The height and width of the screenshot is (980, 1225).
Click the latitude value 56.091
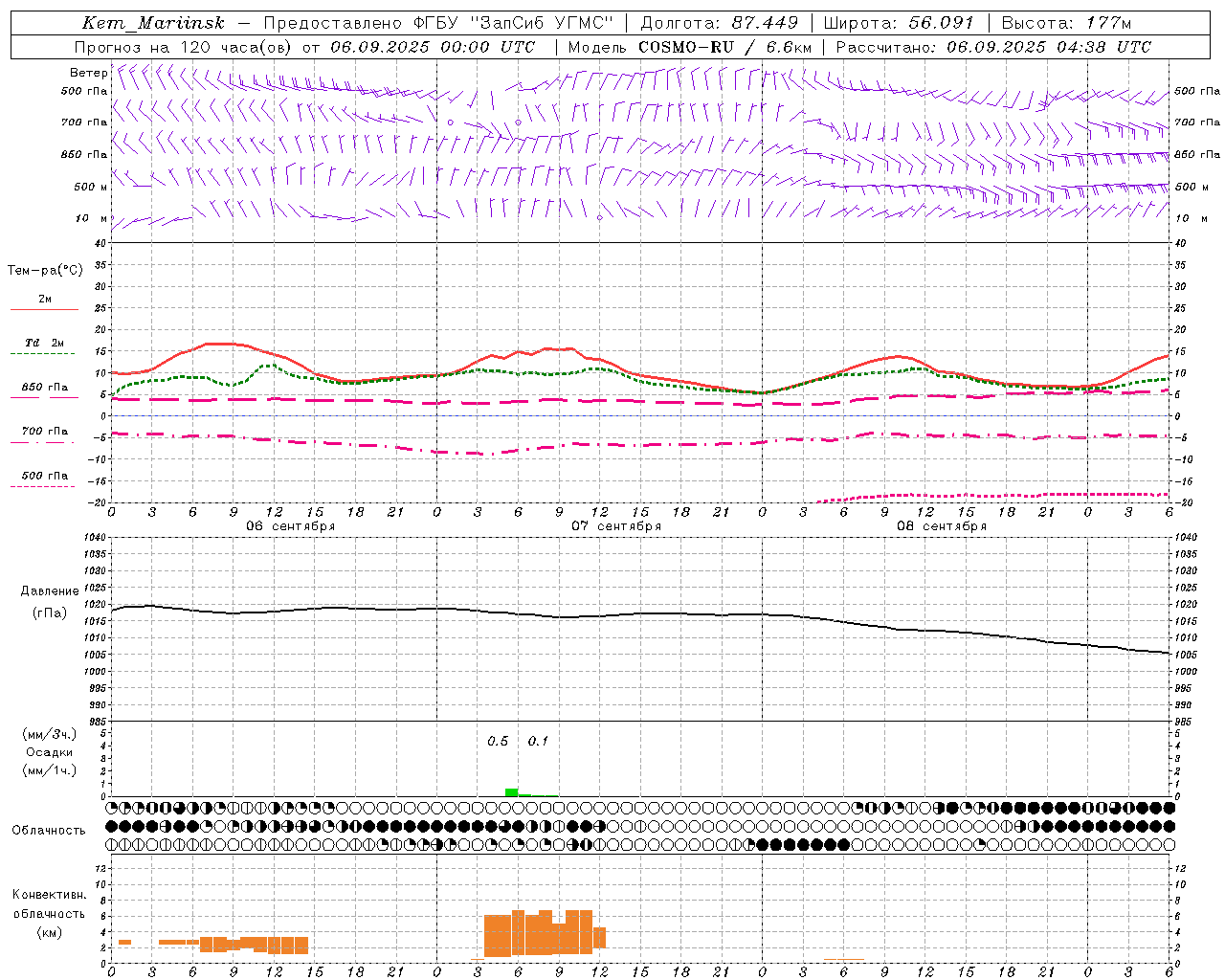pos(939,23)
